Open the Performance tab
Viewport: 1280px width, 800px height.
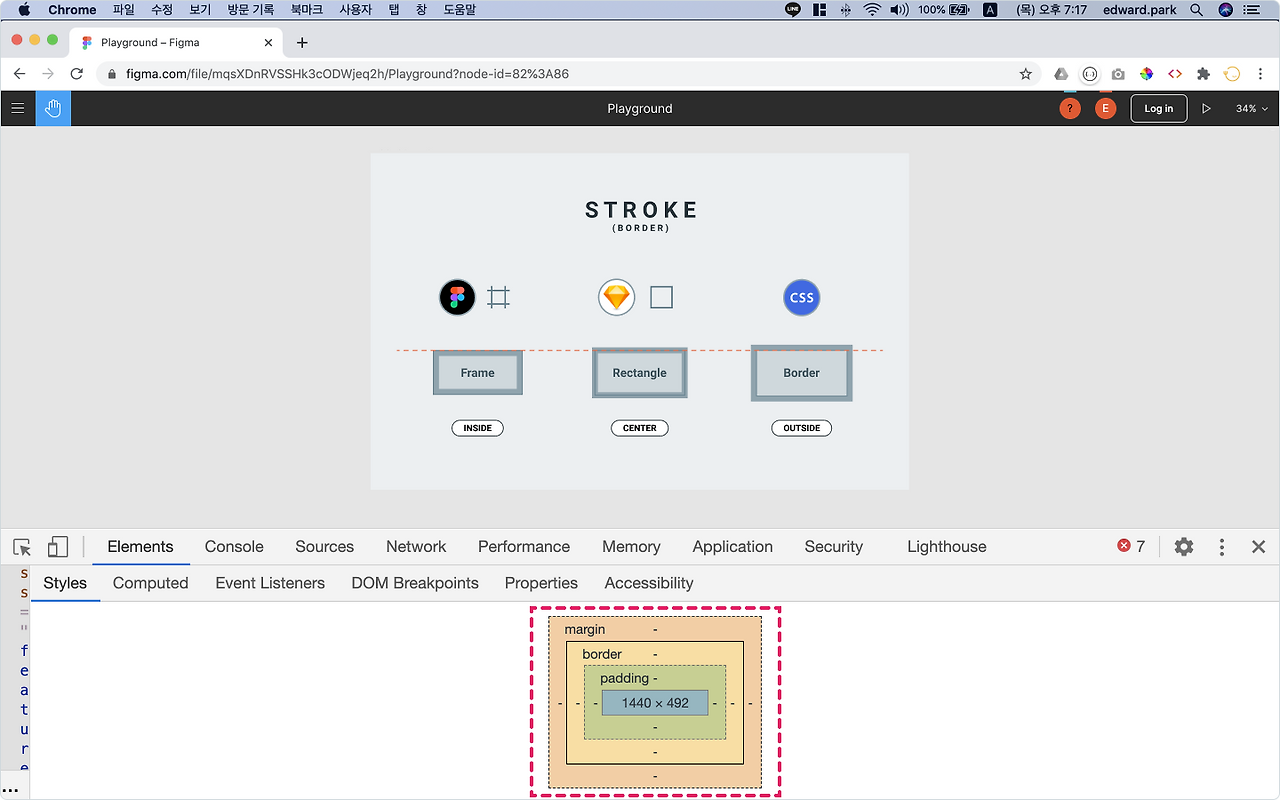click(524, 546)
